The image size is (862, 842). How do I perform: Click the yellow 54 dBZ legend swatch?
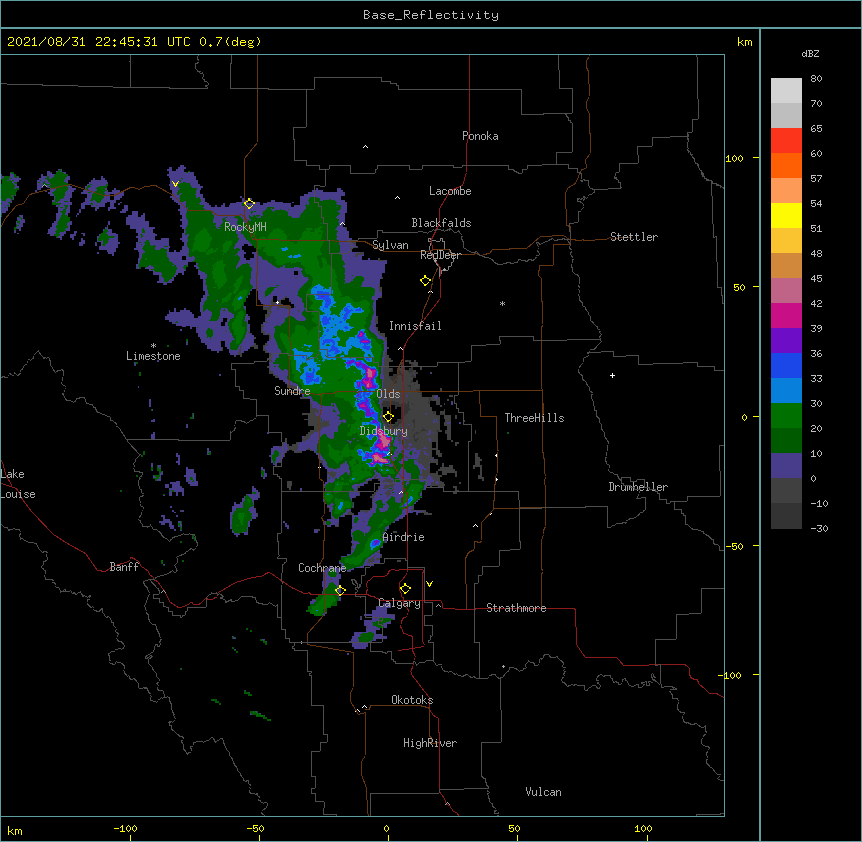pyautogui.click(x=786, y=215)
